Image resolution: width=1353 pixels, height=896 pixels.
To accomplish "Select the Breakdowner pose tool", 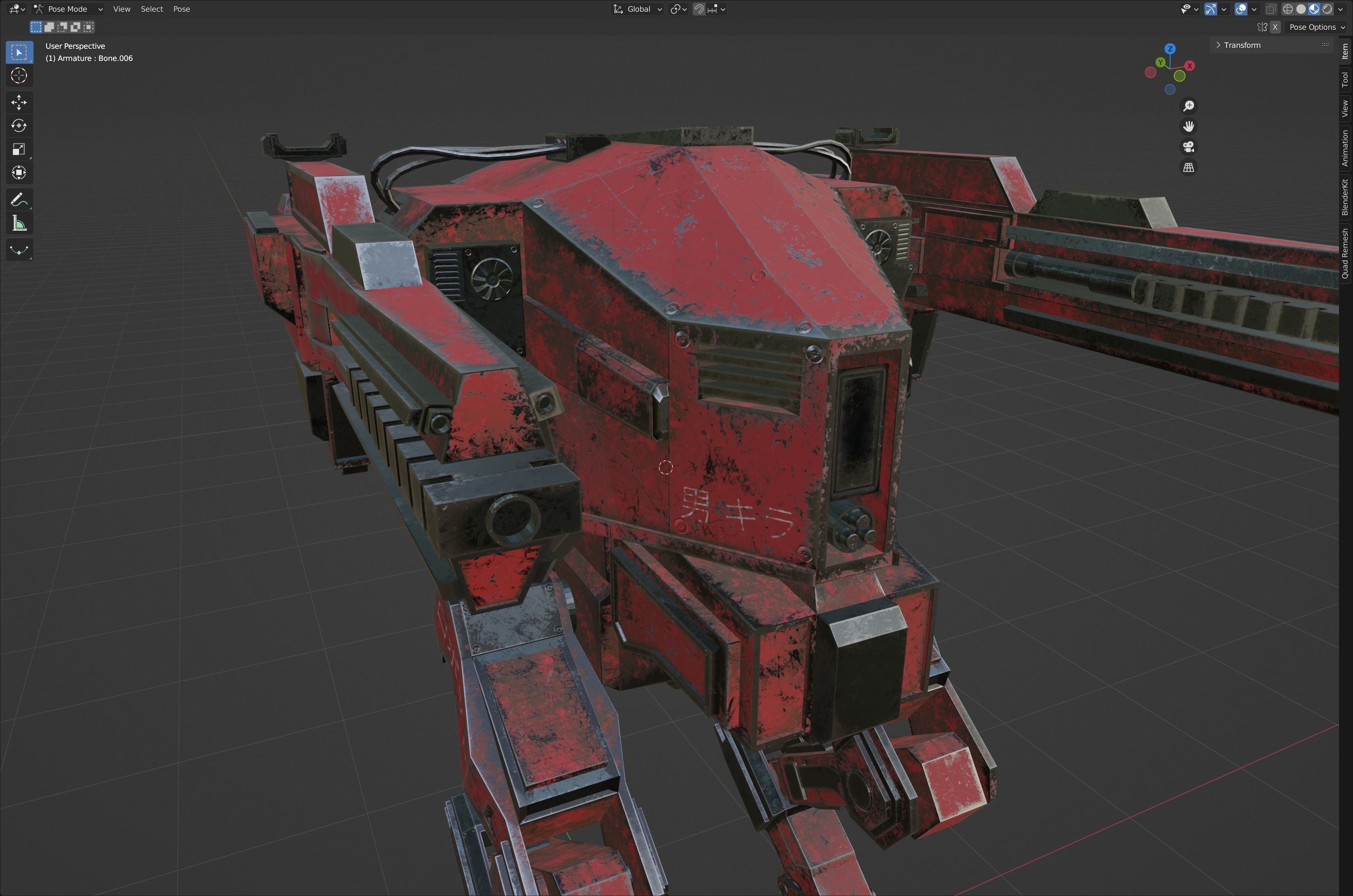I will pos(19,250).
